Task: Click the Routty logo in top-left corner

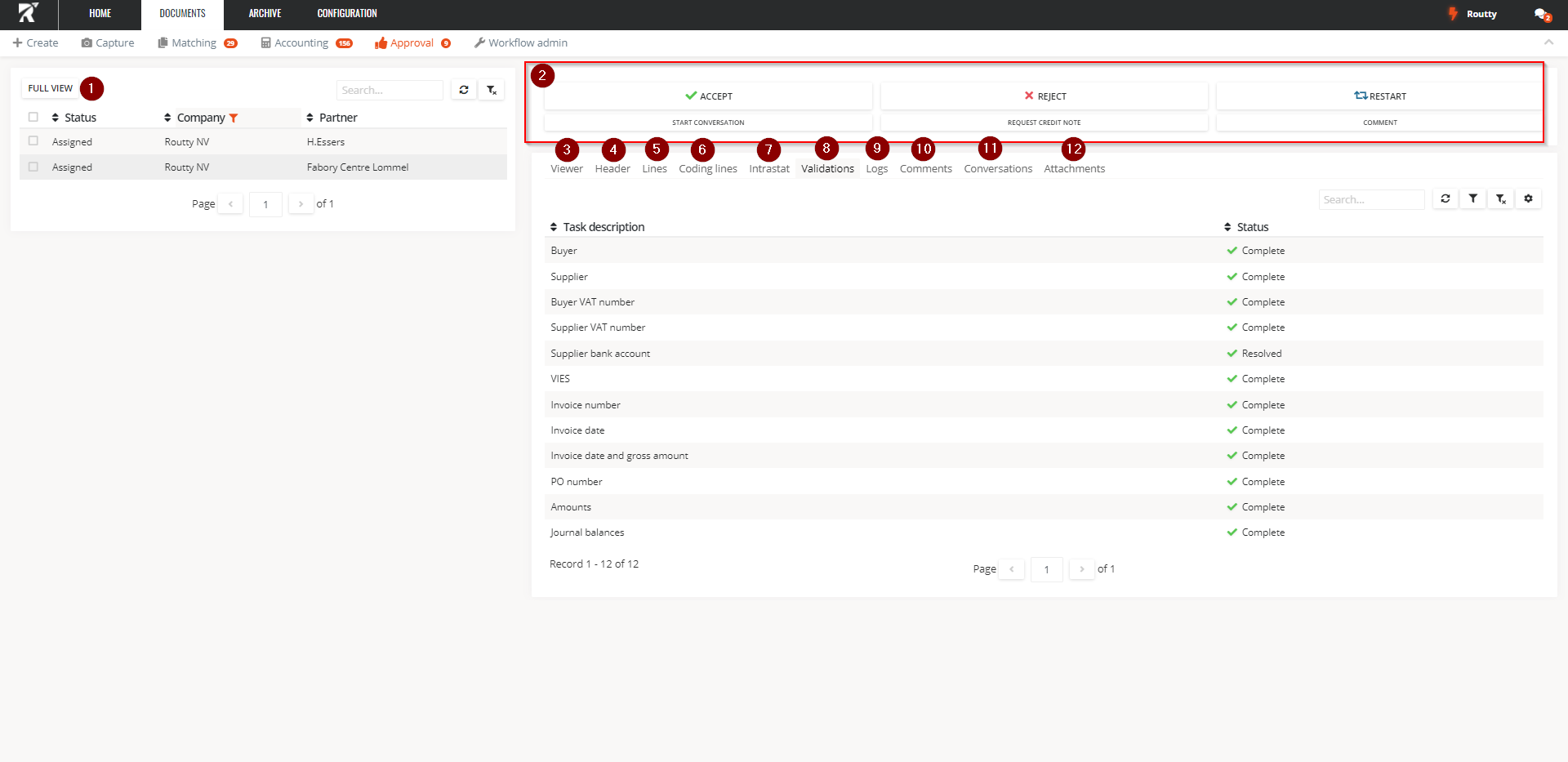Action: (x=29, y=14)
